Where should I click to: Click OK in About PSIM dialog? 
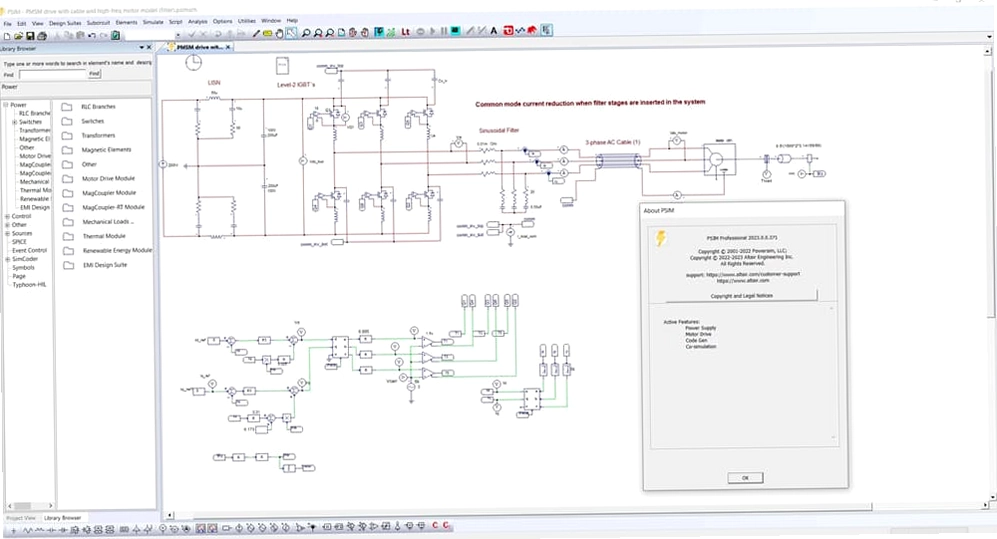click(x=745, y=478)
